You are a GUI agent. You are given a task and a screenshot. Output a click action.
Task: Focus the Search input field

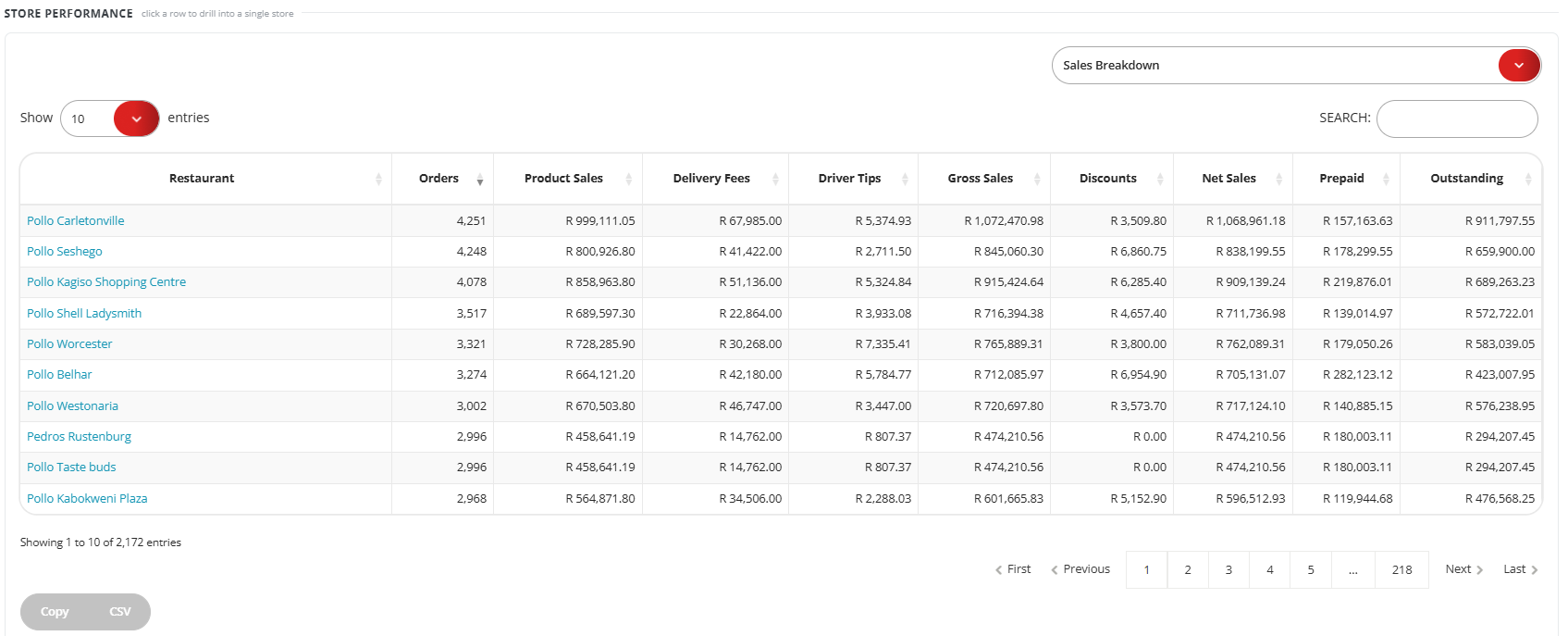click(x=1457, y=118)
